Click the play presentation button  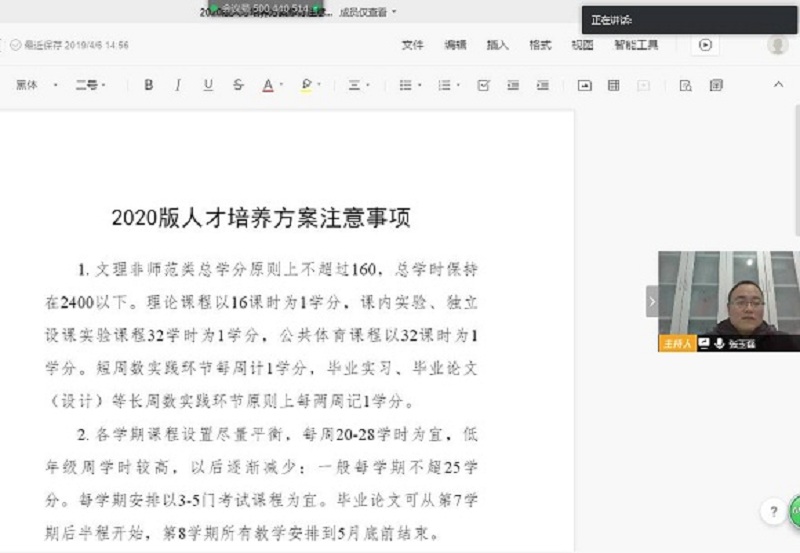tap(706, 45)
